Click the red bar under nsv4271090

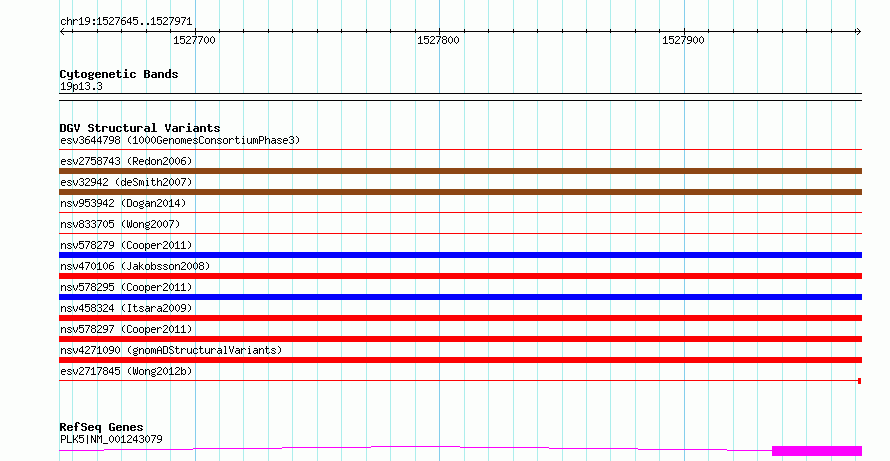460,360
